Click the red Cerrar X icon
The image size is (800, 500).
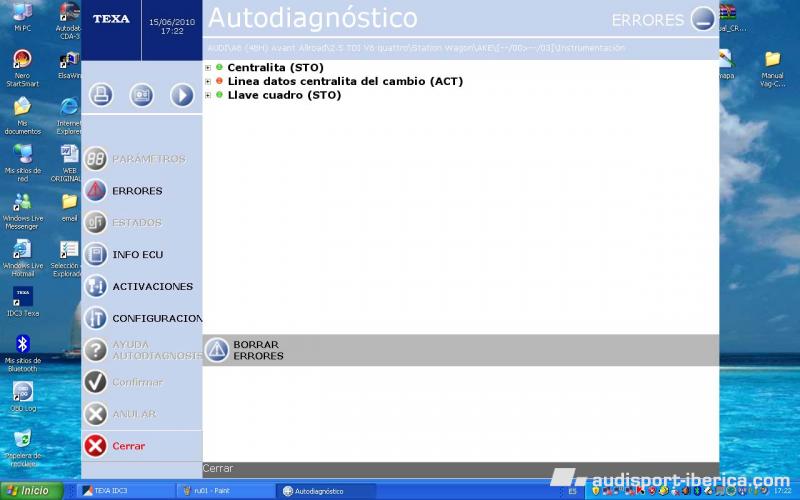[x=95, y=446]
